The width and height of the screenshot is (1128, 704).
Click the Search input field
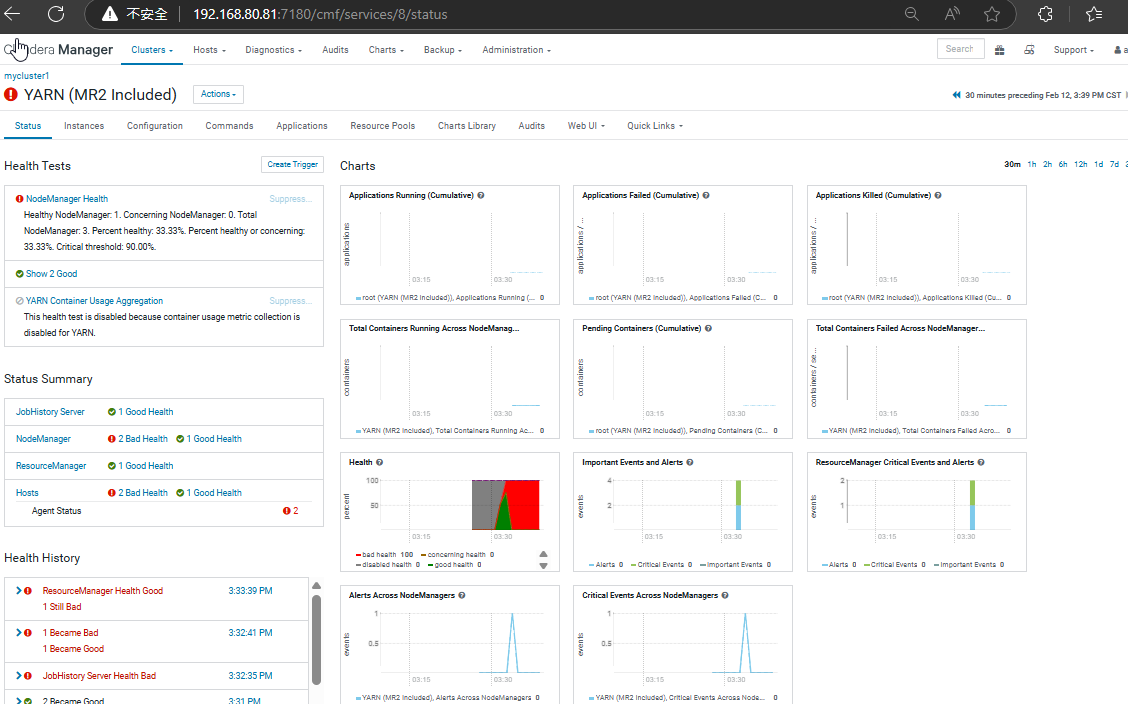tap(960, 49)
